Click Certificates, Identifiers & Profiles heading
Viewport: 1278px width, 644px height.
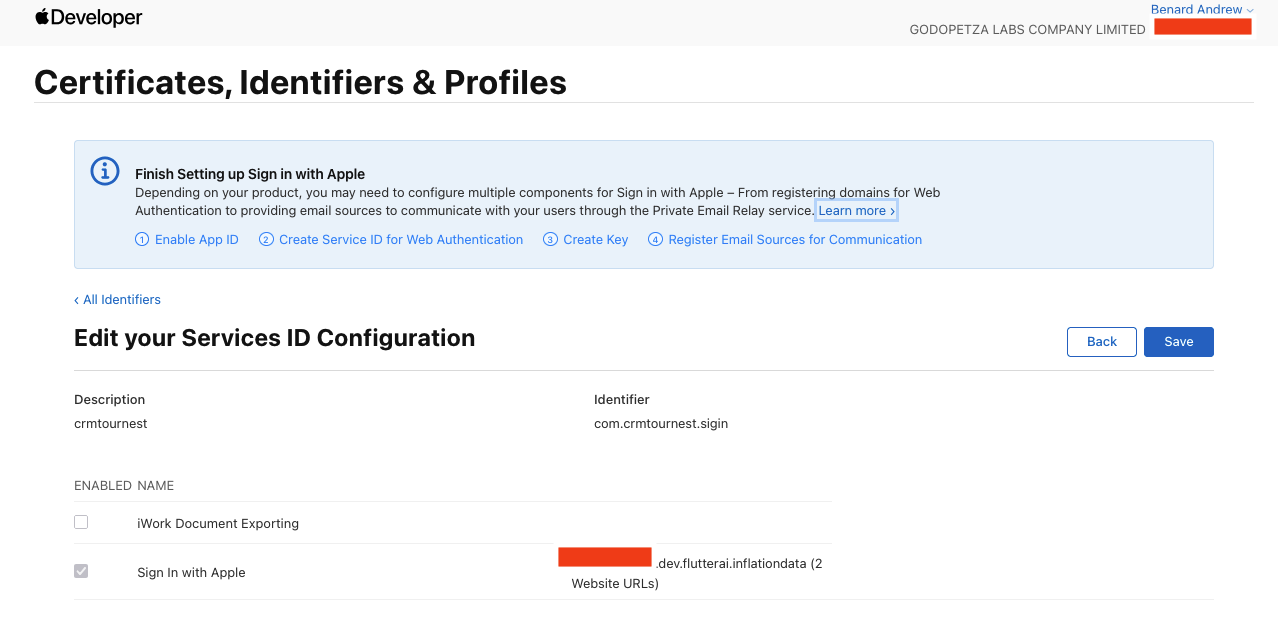[x=300, y=82]
